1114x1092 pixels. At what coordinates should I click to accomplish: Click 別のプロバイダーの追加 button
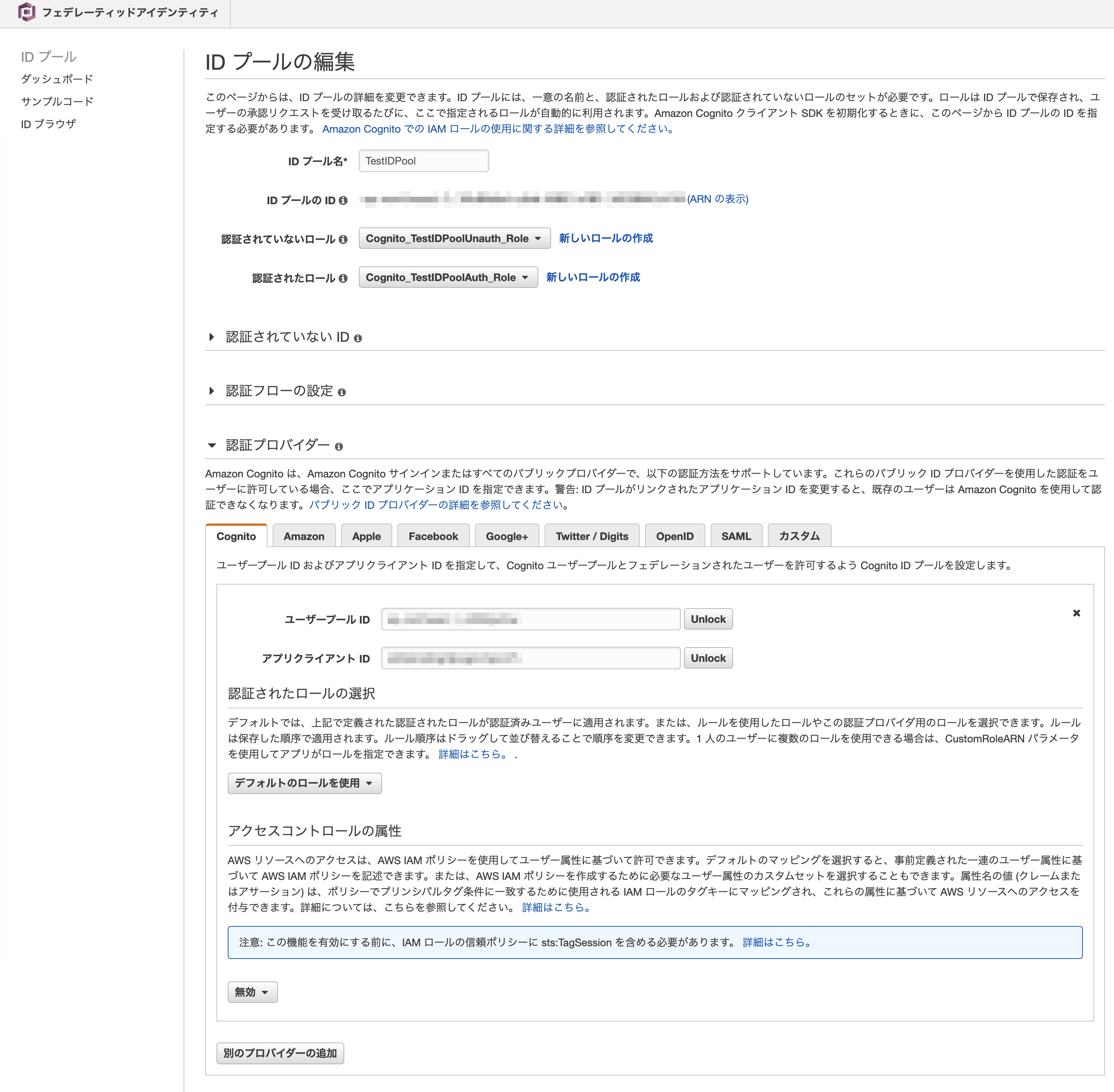pos(280,1053)
